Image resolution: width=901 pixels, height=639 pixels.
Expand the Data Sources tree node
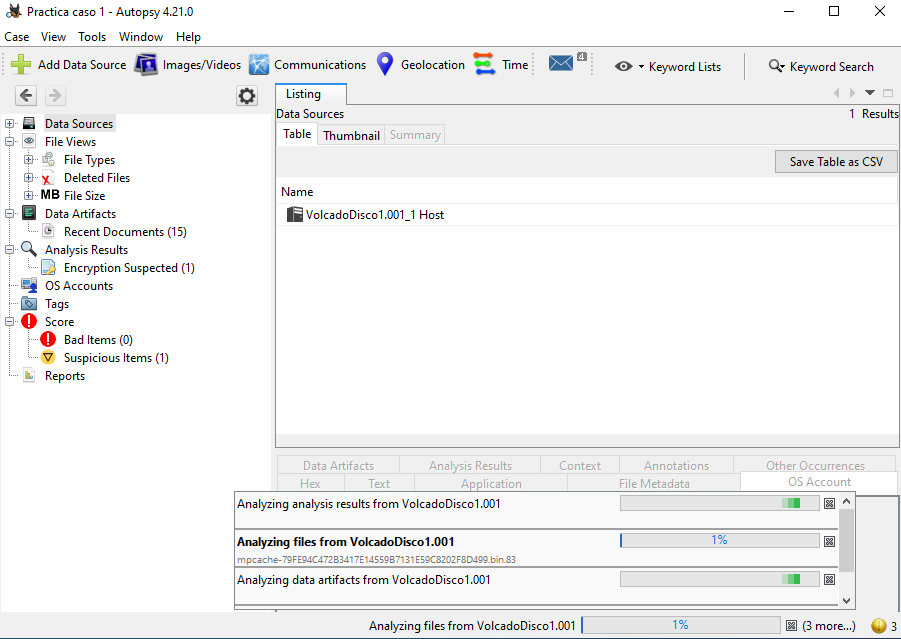pyautogui.click(x=11, y=124)
